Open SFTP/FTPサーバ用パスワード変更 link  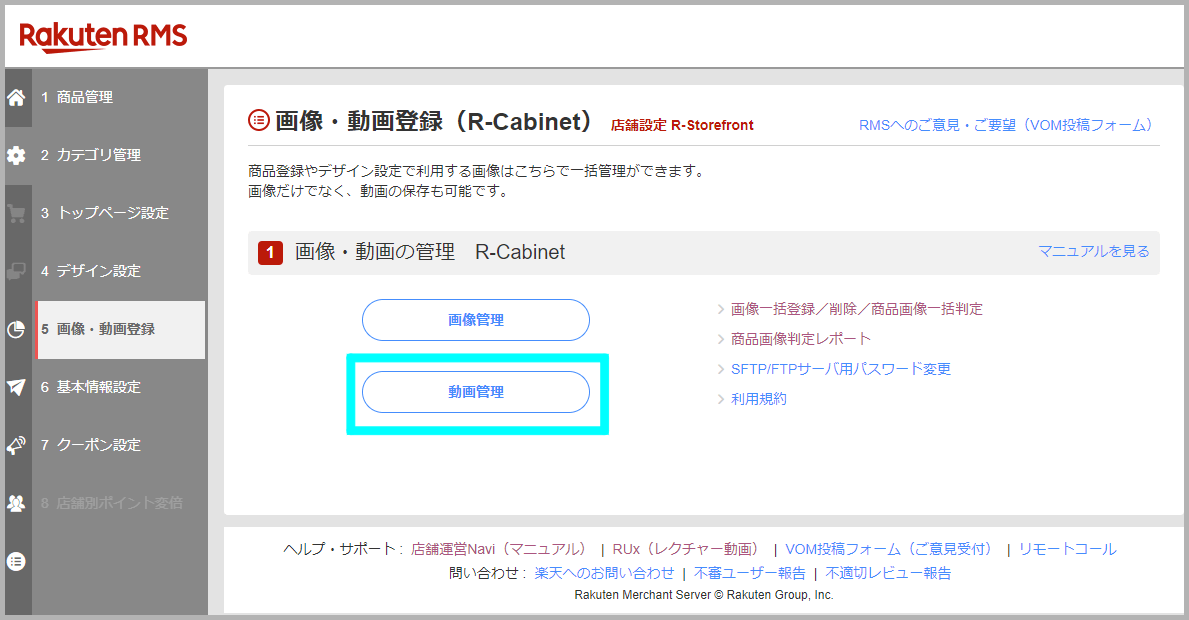840,369
